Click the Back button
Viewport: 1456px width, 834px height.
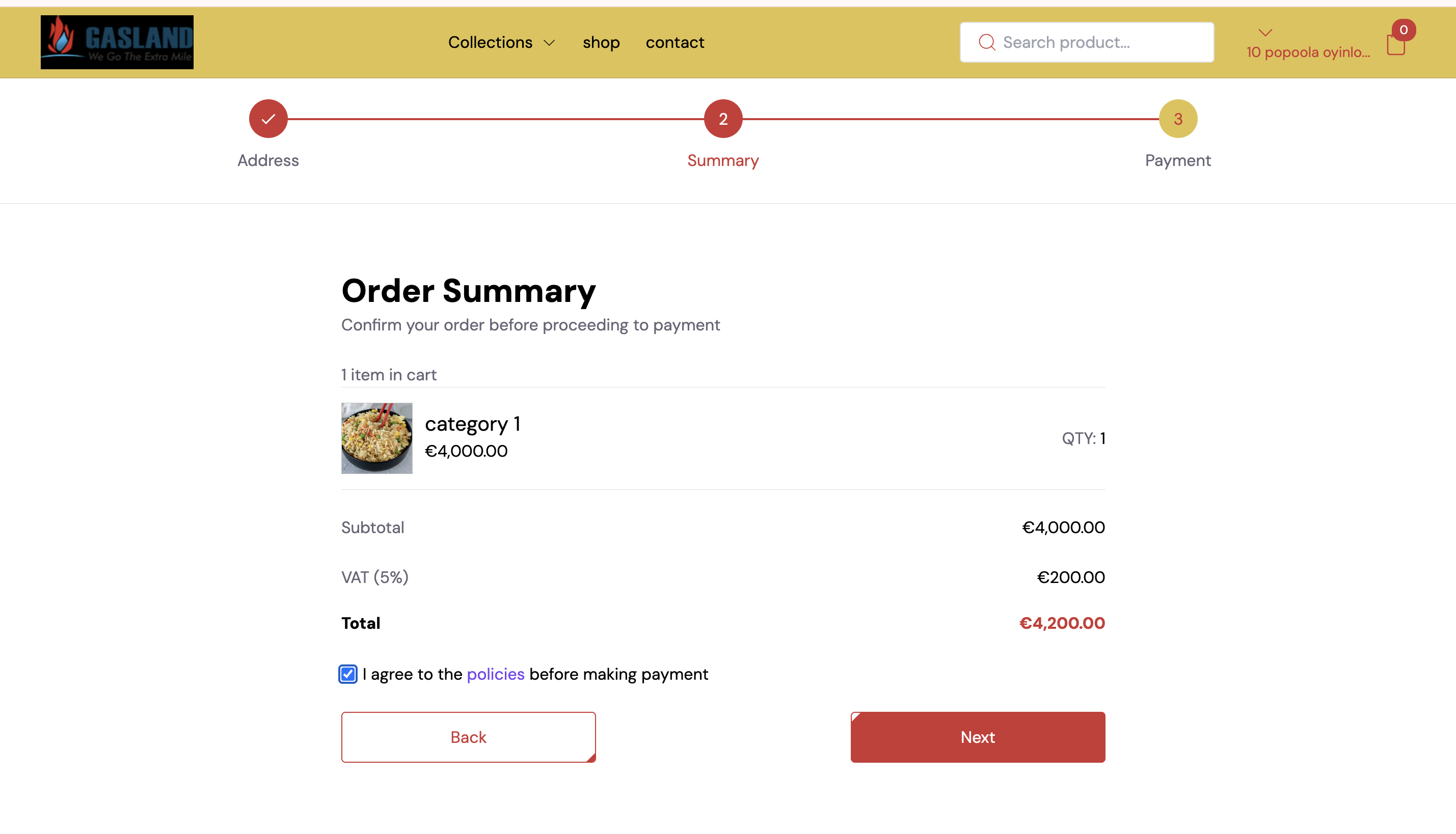coord(468,737)
